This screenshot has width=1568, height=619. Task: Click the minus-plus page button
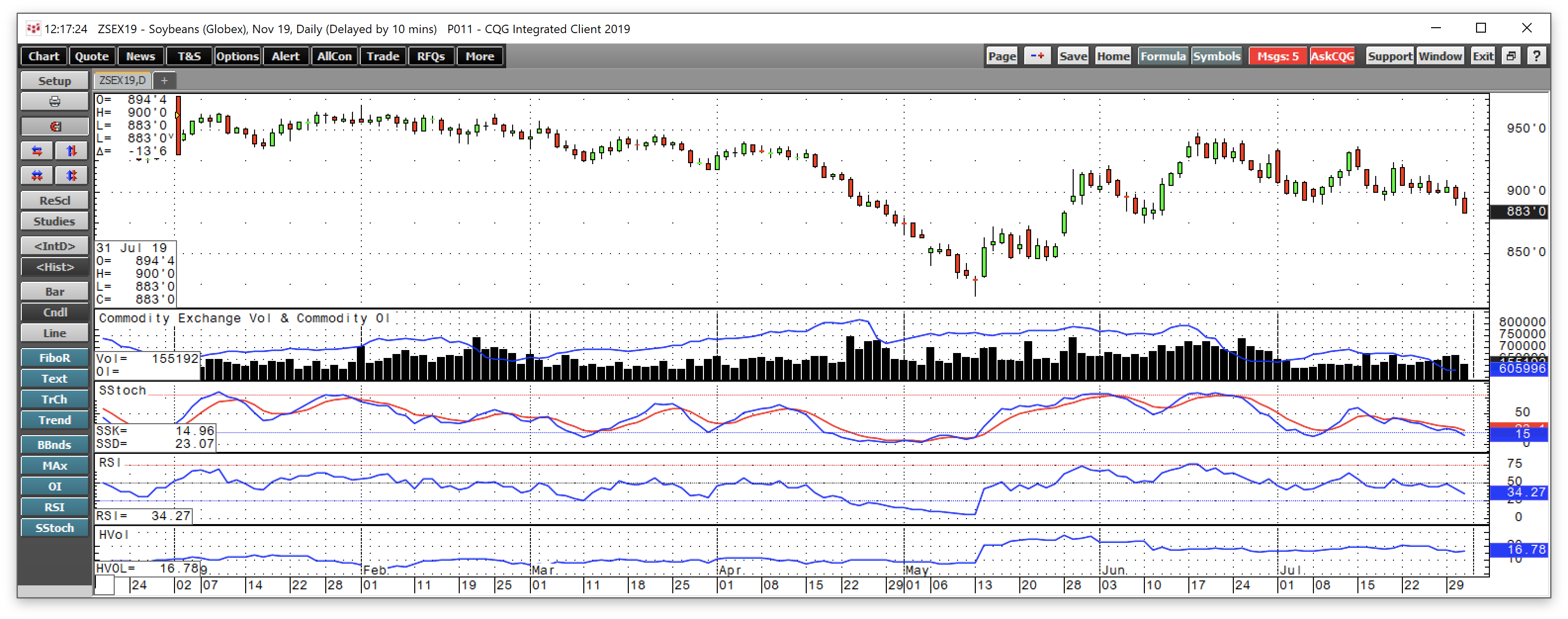pos(1037,56)
